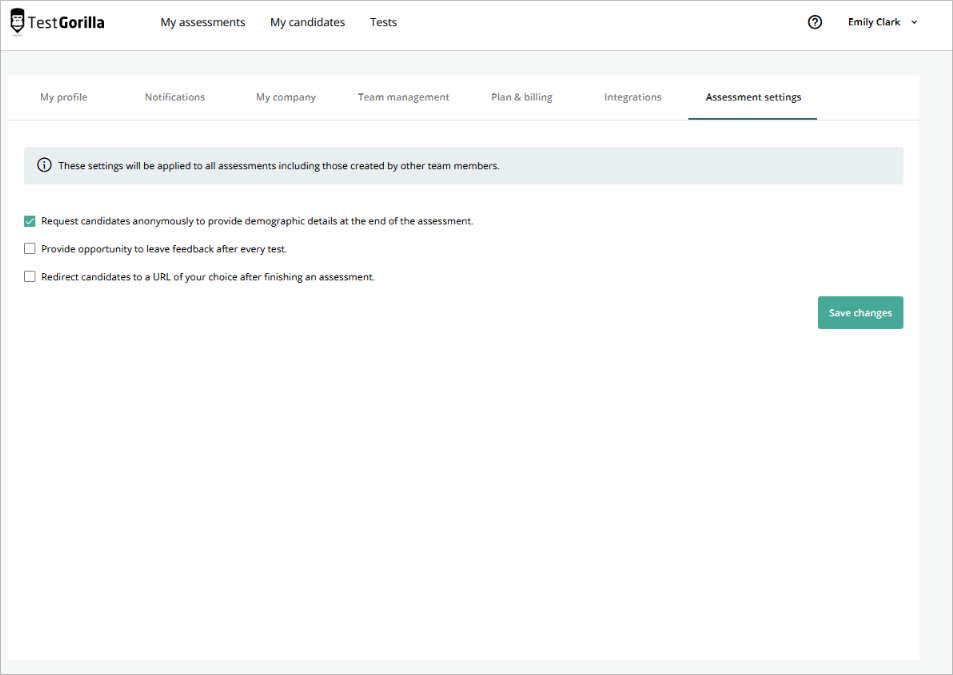Click the Save changes button
This screenshot has height=675, width=953.
pos(860,313)
